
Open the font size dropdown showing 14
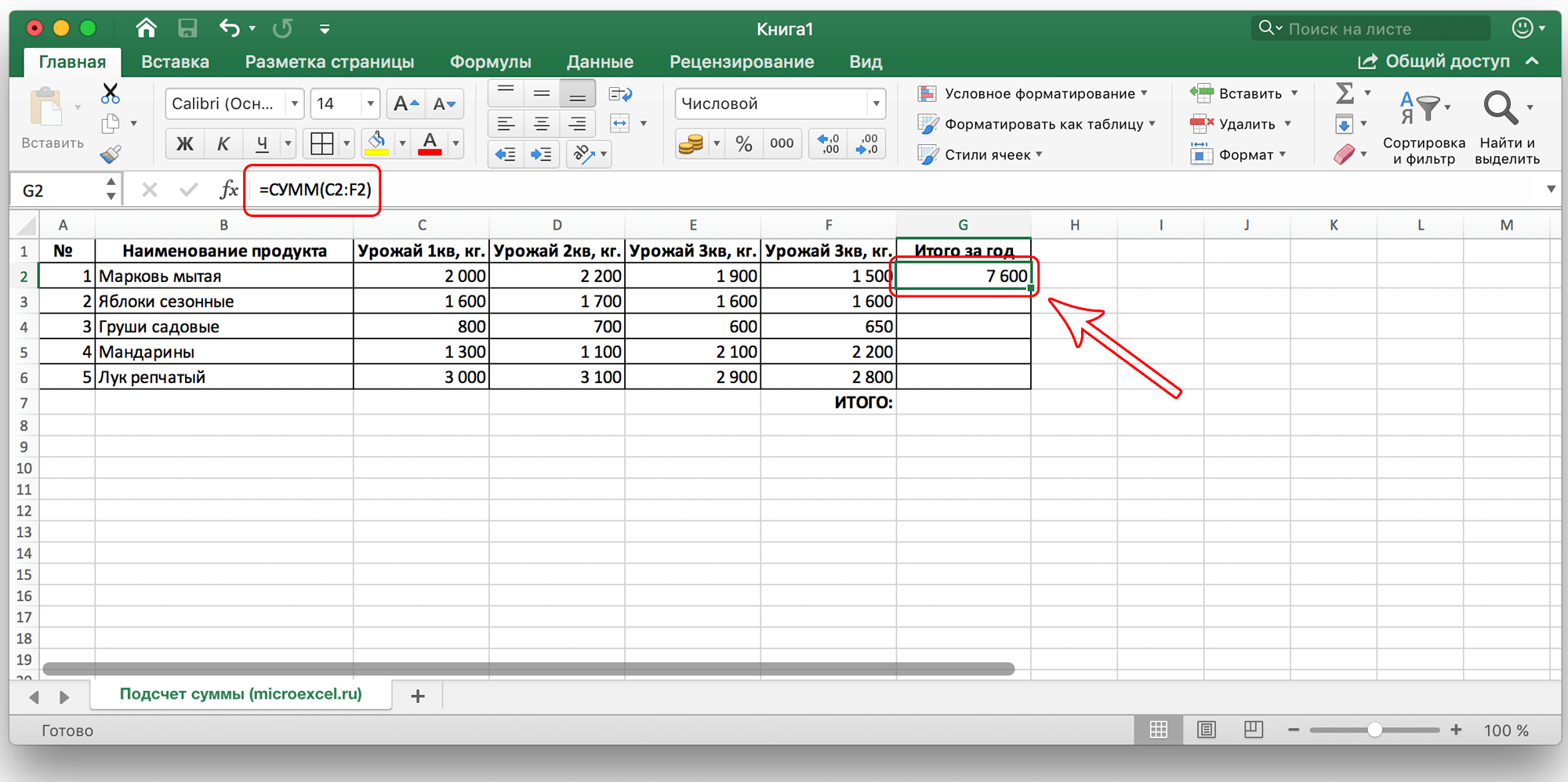(370, 103)
